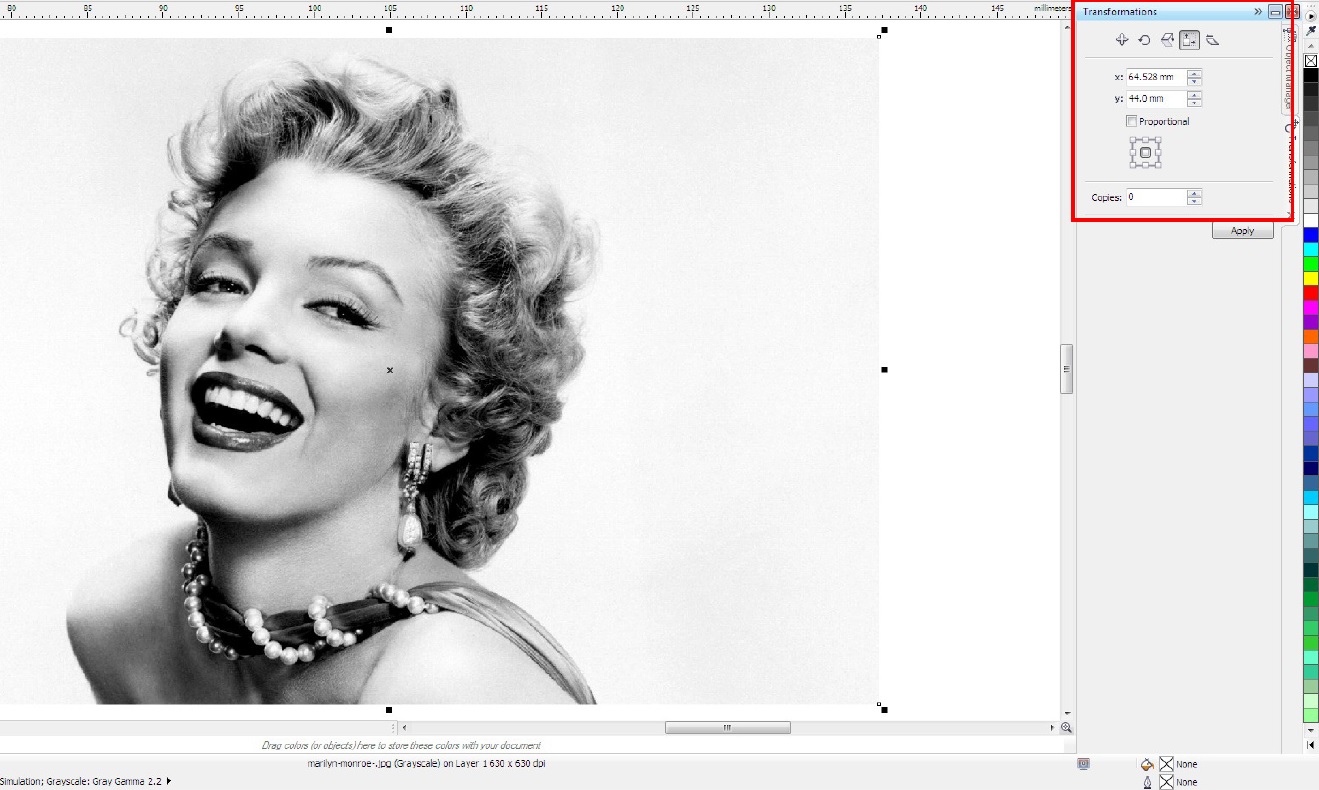Click the fill bucket icon in status bar
The height and width of the screenshot is (790, 1319).
(x=1147, y=764)
